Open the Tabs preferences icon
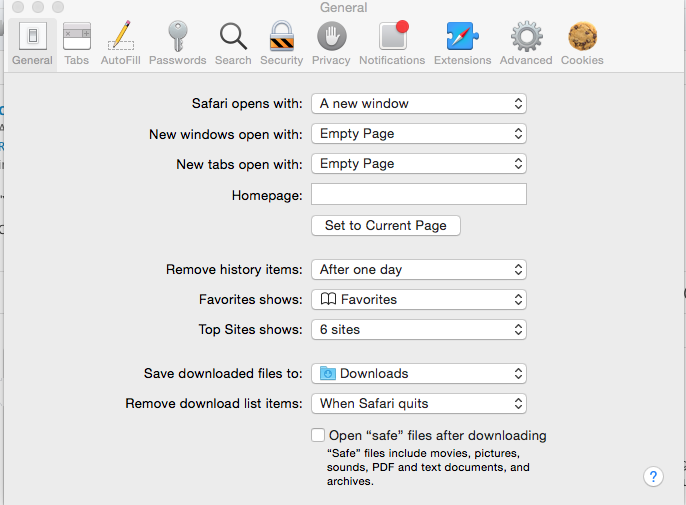This screenshot has height=505, width=686. click(77, 36)
